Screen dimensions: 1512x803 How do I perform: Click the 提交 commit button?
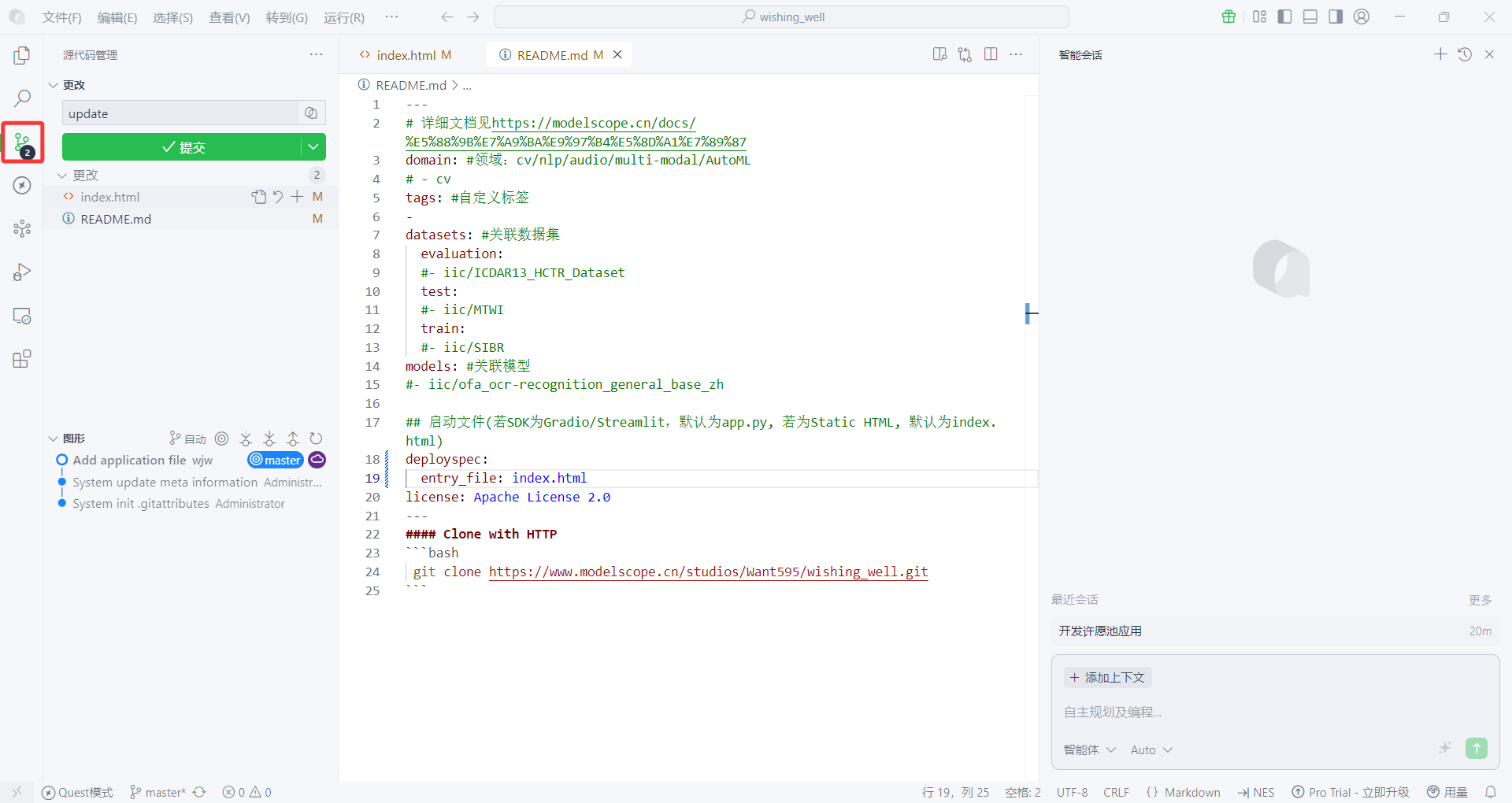(182, 147)
